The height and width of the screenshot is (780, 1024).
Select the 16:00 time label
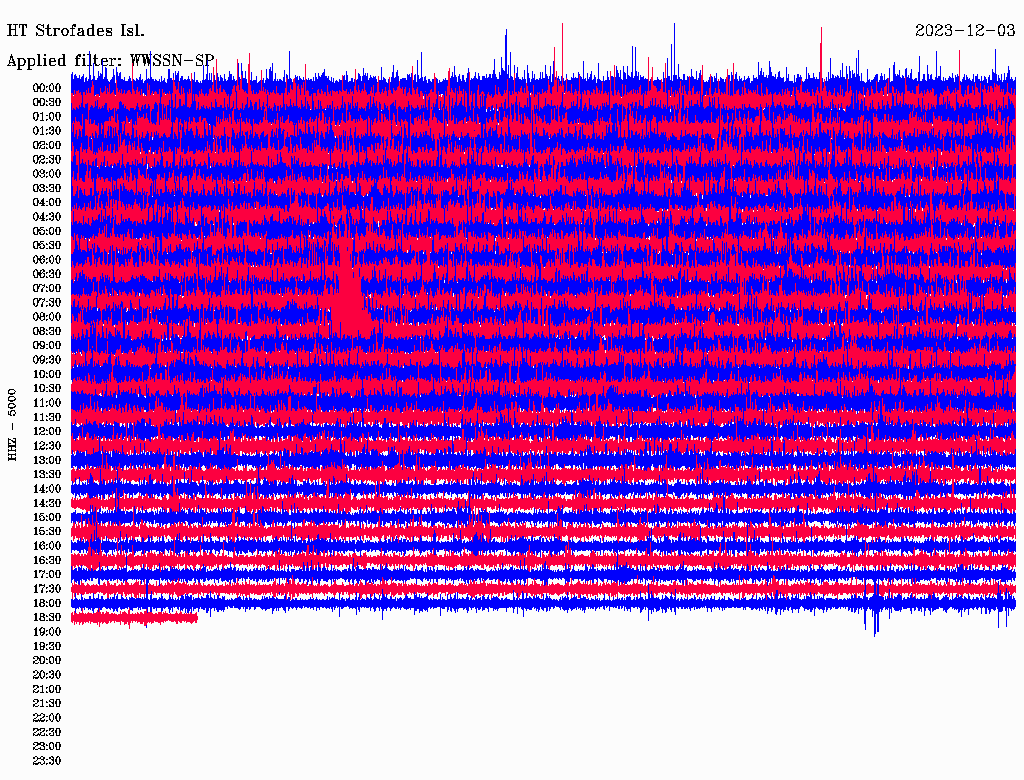point(47,546)
